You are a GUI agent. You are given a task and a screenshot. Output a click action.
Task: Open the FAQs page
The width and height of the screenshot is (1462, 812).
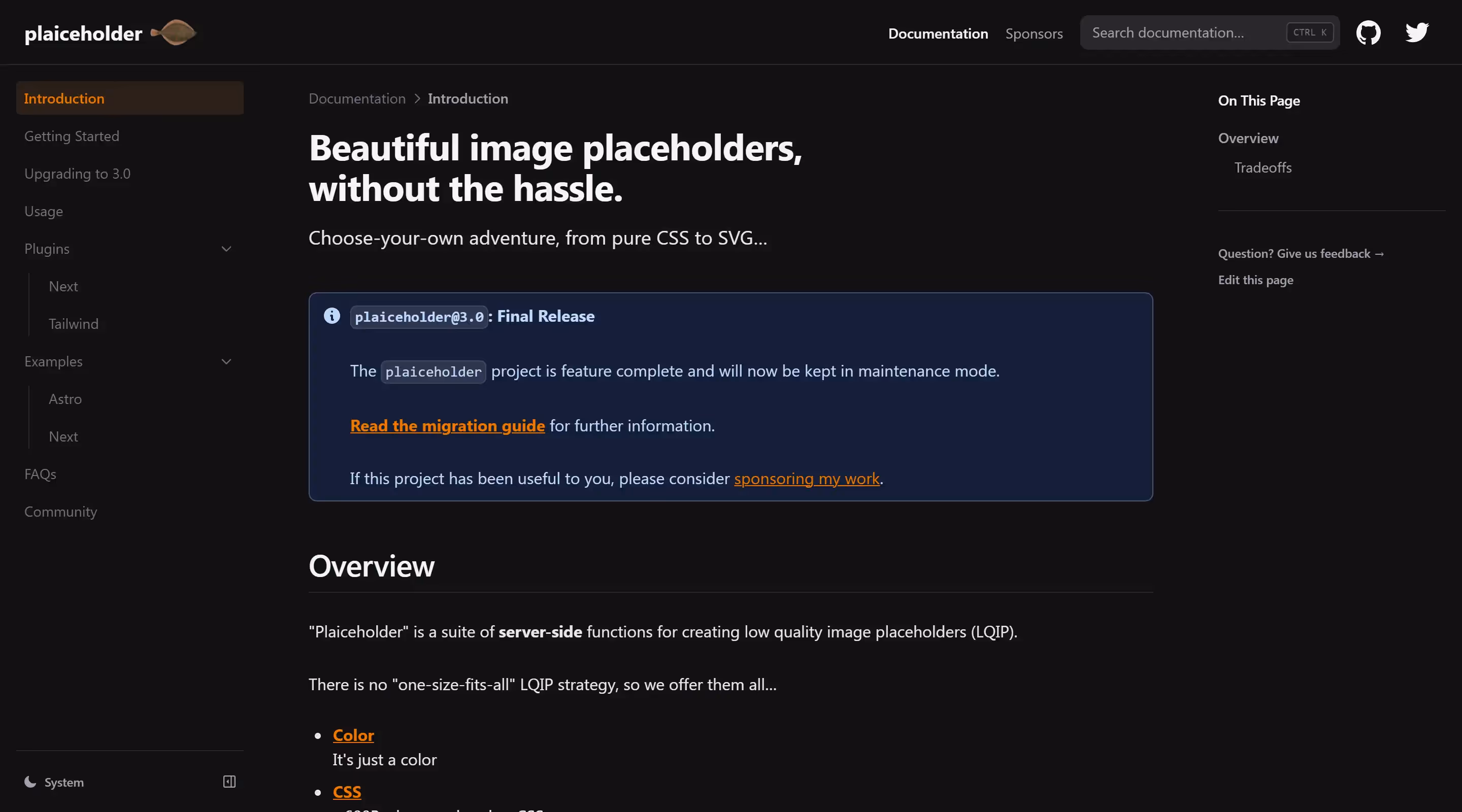pos(40,474)
